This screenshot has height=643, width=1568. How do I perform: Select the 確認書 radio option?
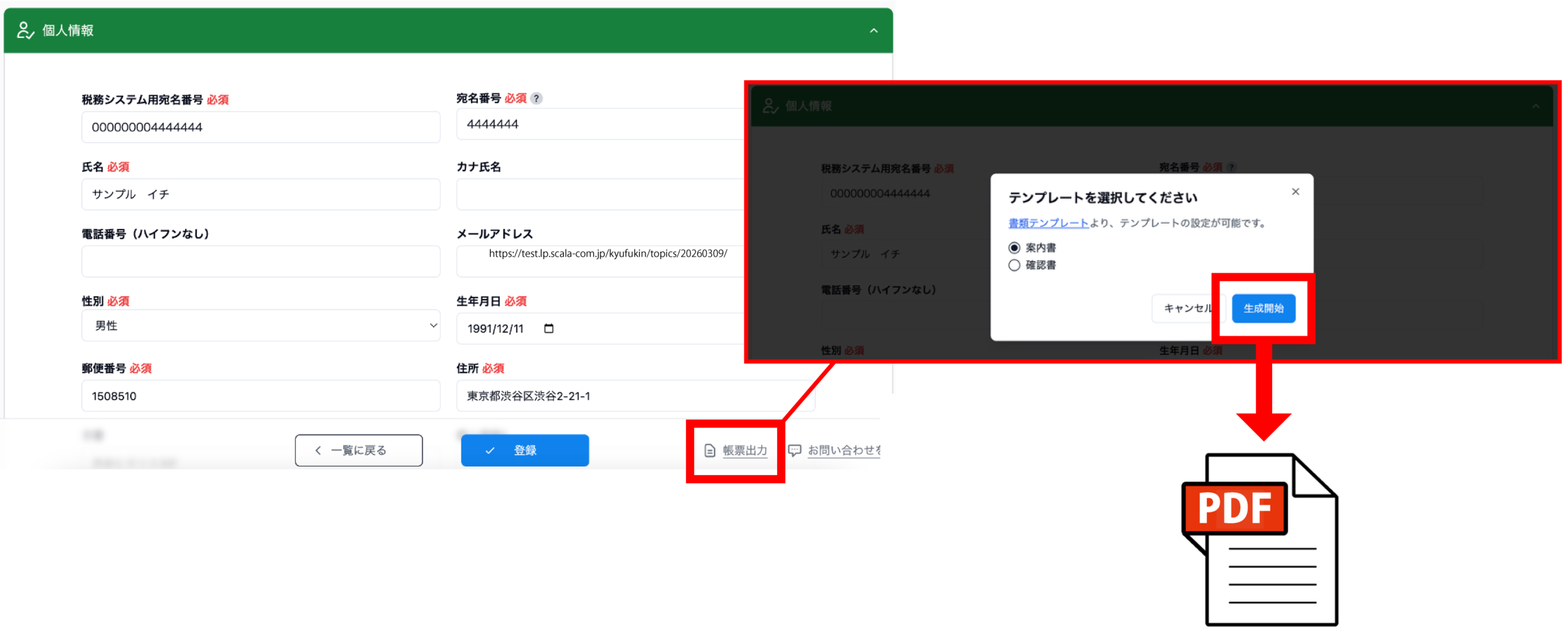(1013, 265)
